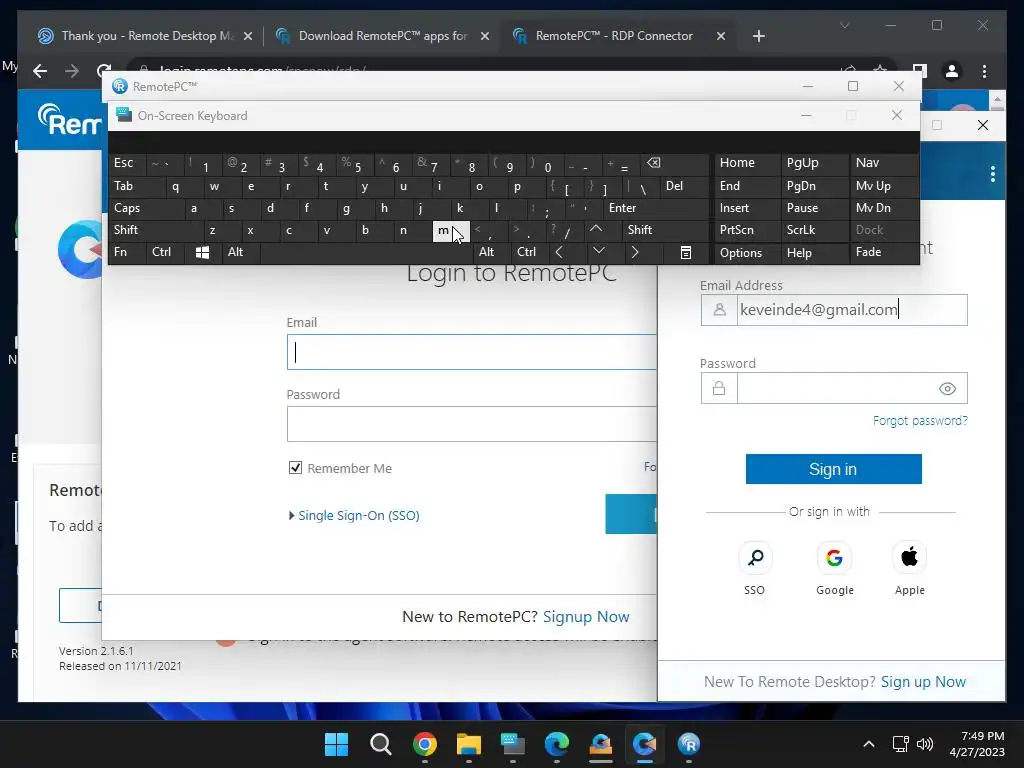
Task: Toggle the Remember Me checkbox
Action: pos(295,468)
